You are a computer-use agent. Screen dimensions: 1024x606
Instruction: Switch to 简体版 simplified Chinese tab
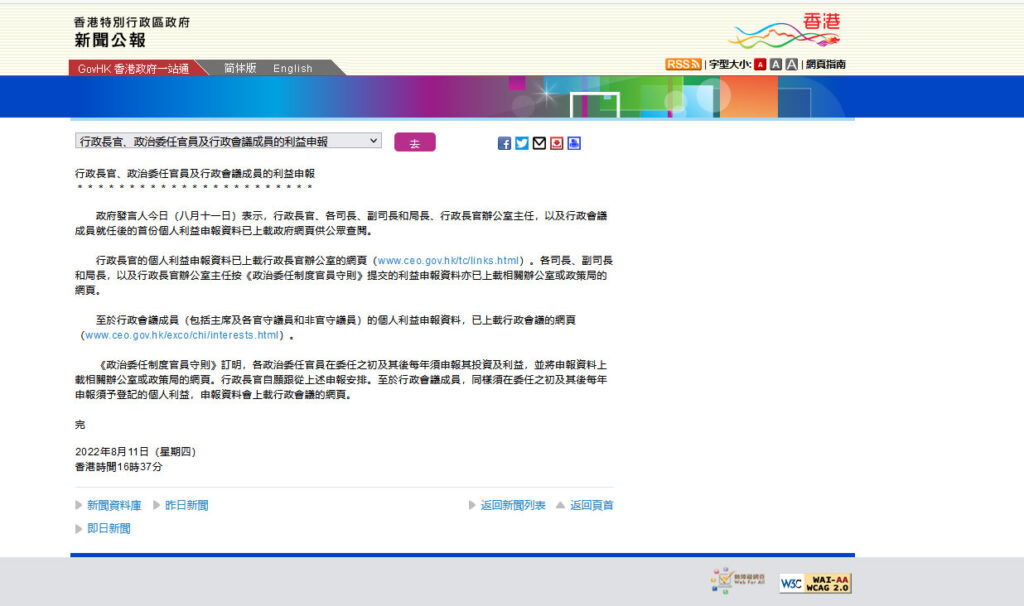240,68
